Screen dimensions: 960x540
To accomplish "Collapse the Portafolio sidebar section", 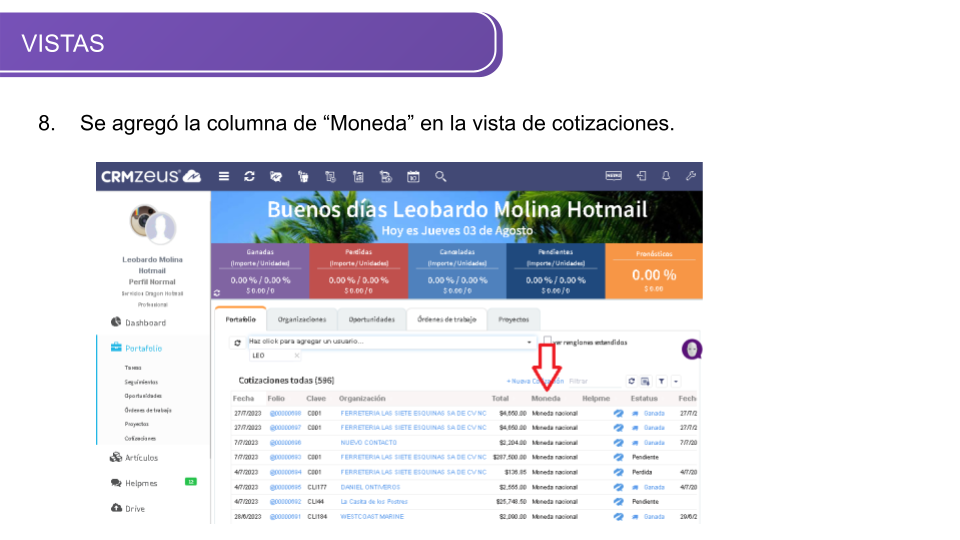I will 143,348.
